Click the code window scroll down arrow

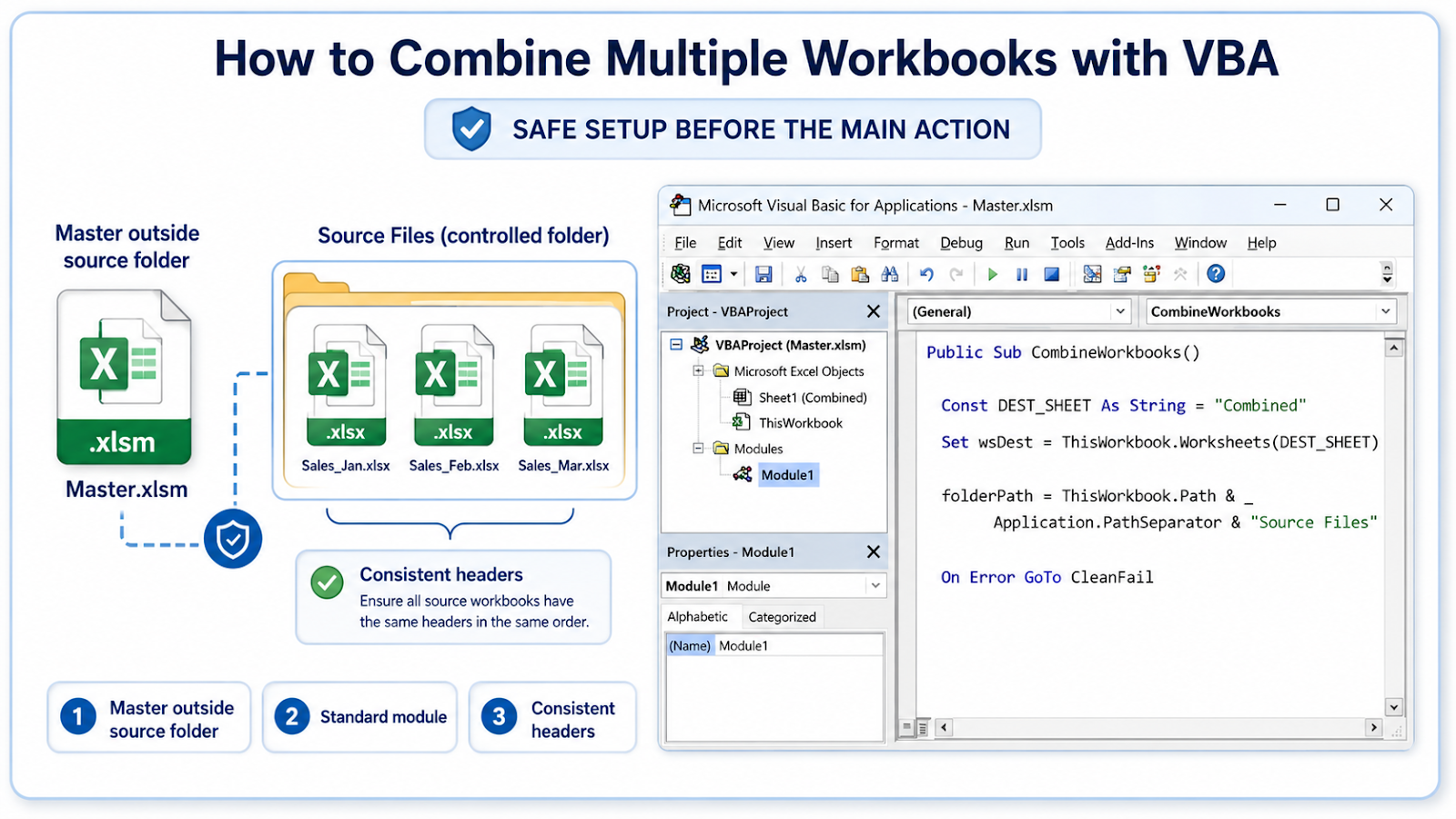[x=1393, y=707]
